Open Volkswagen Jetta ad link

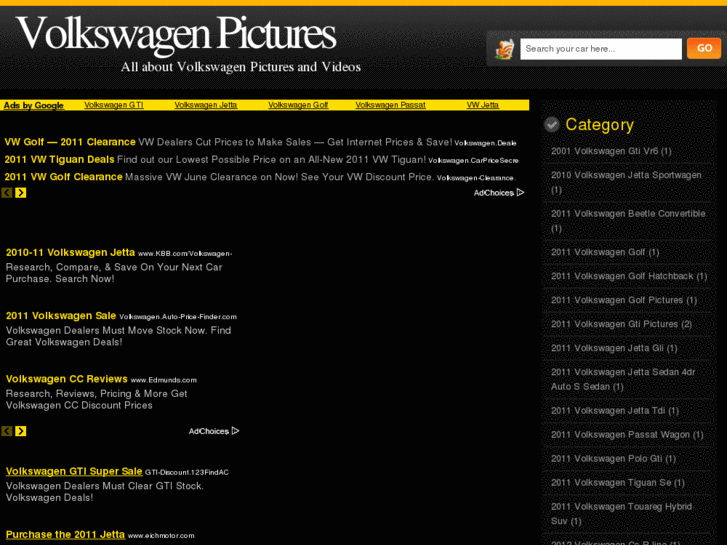tap(205, 105)
